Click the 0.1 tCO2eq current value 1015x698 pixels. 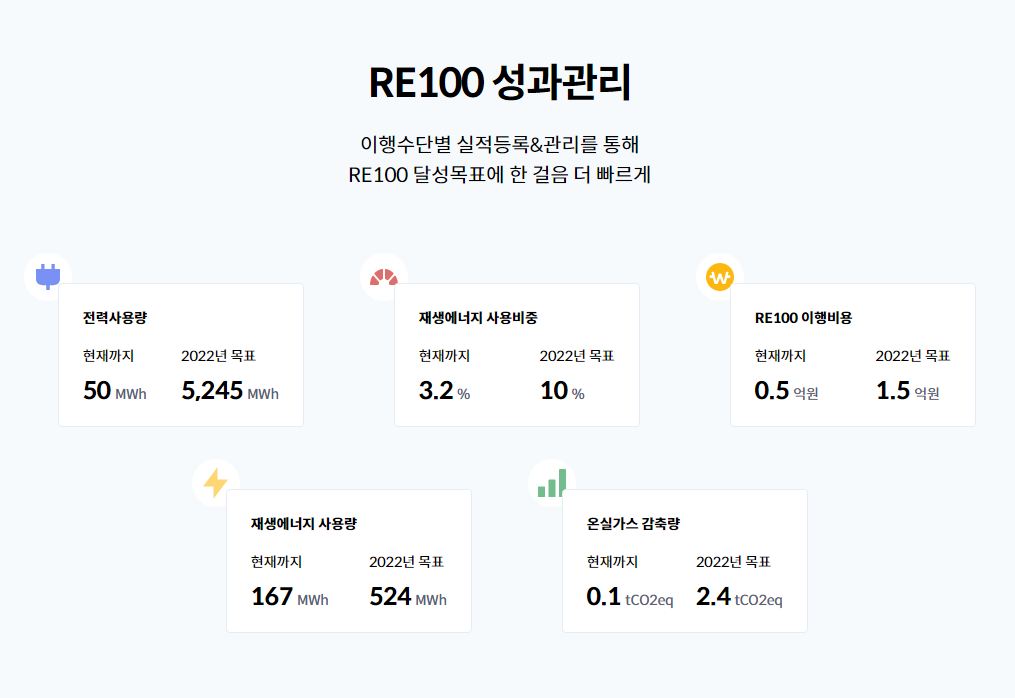(x=629, y=597)
